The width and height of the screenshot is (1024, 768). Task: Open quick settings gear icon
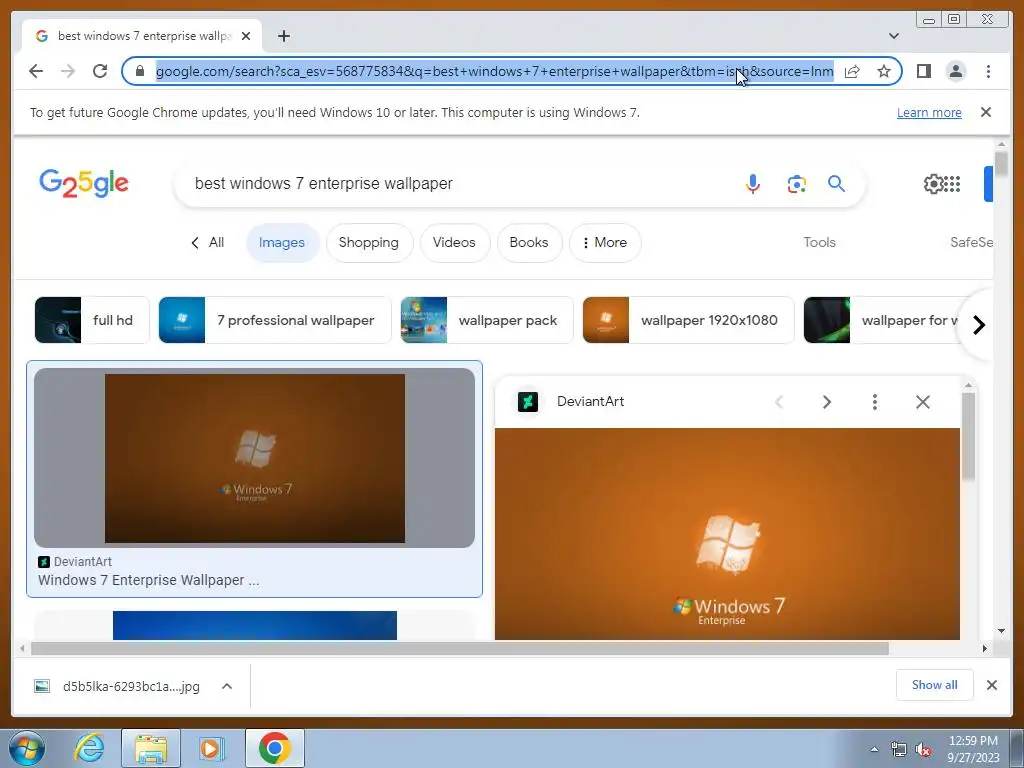933,184
